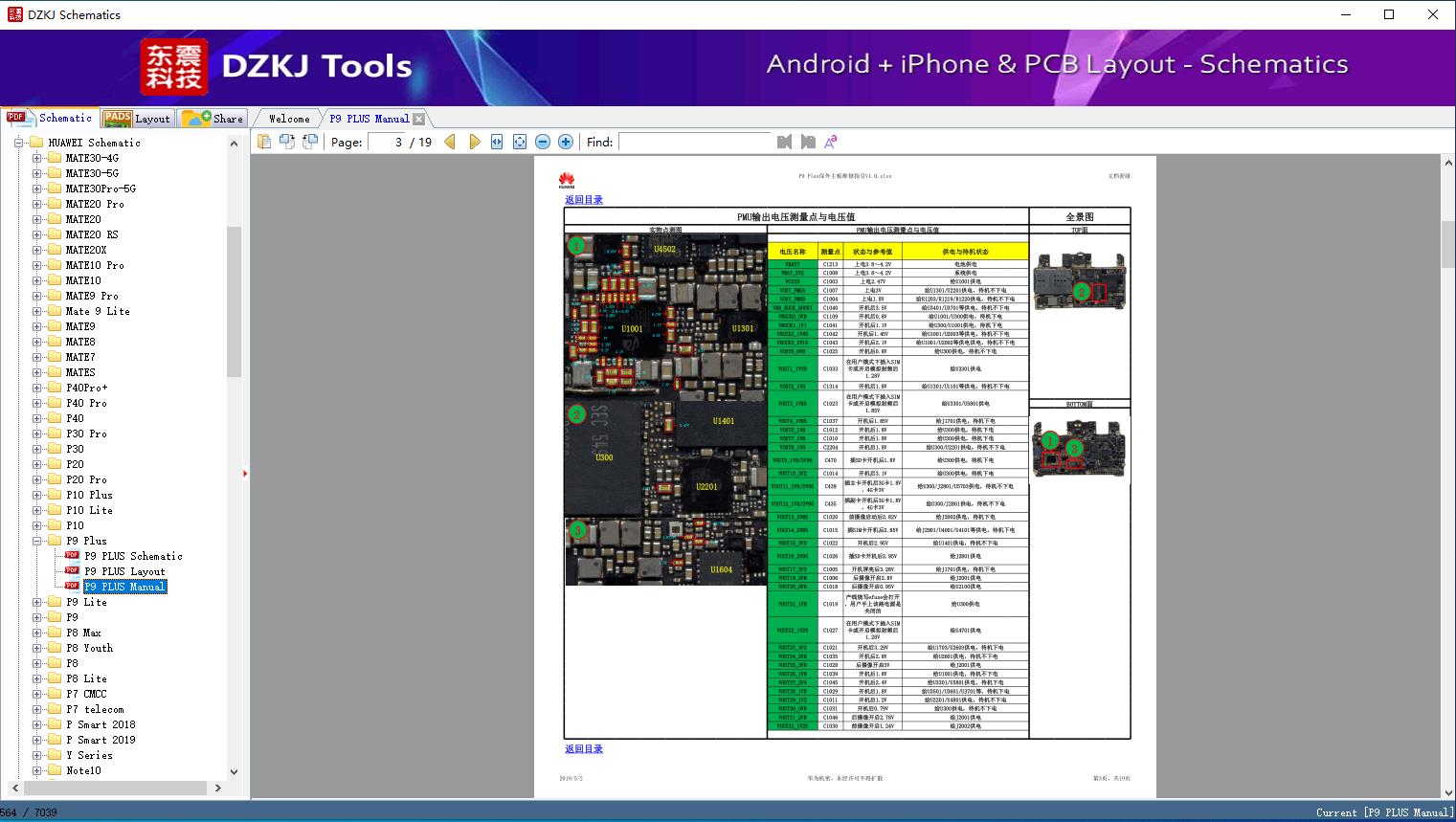Click the fit-to-page icon in the toolbar

tap(519, 141)
